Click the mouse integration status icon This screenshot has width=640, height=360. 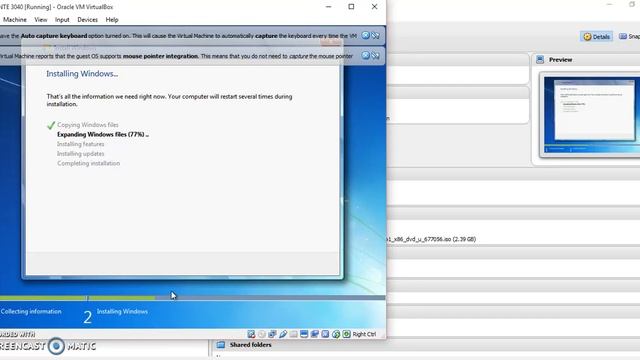336,334
